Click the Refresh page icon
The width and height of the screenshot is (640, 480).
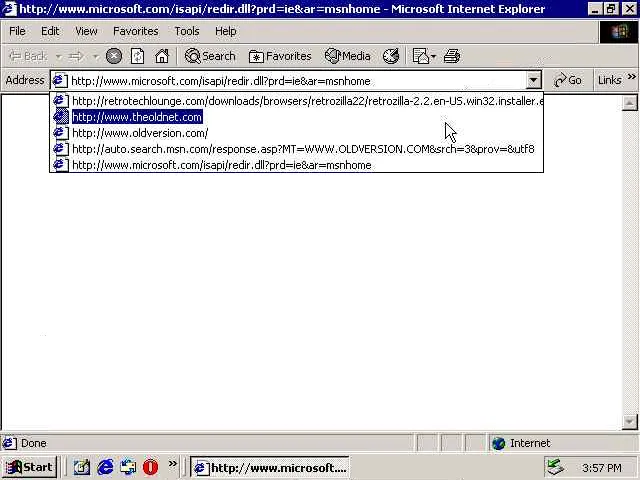coord(138,56)
